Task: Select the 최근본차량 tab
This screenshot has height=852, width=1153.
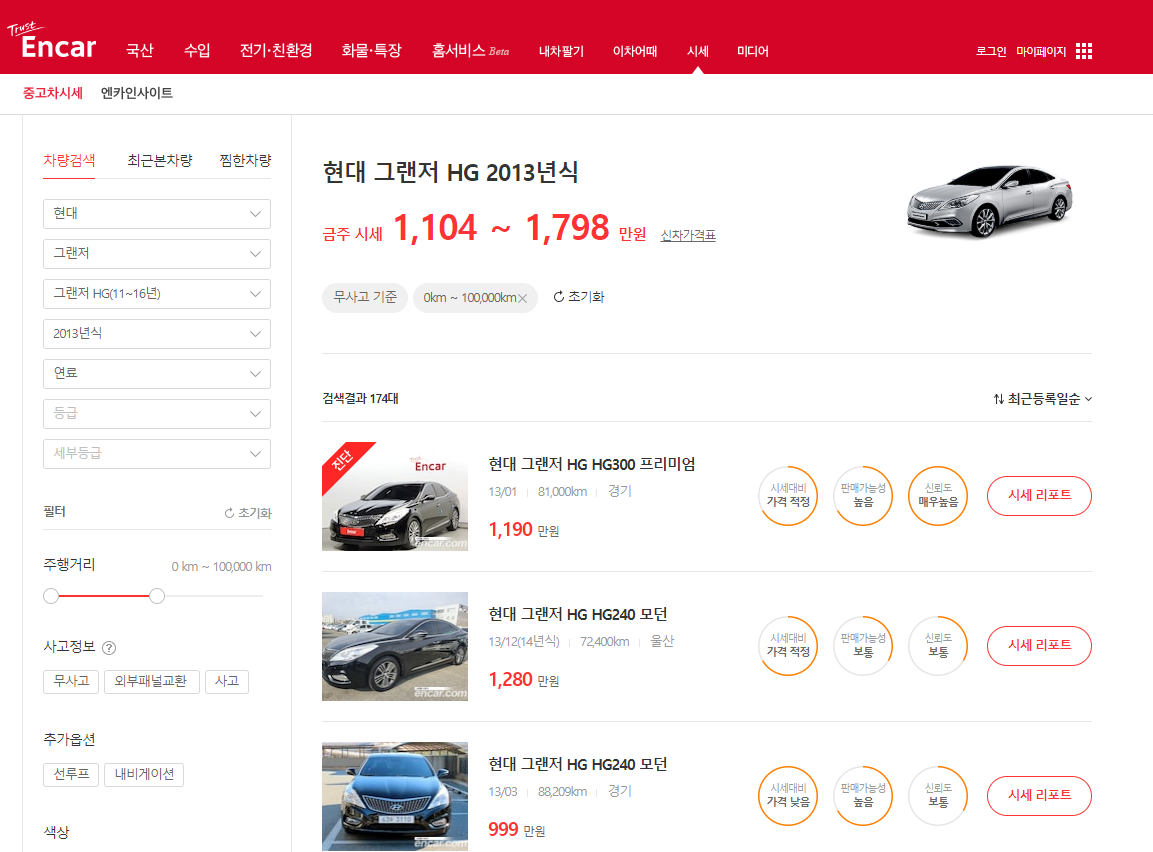Action: (x=160, y=160)
